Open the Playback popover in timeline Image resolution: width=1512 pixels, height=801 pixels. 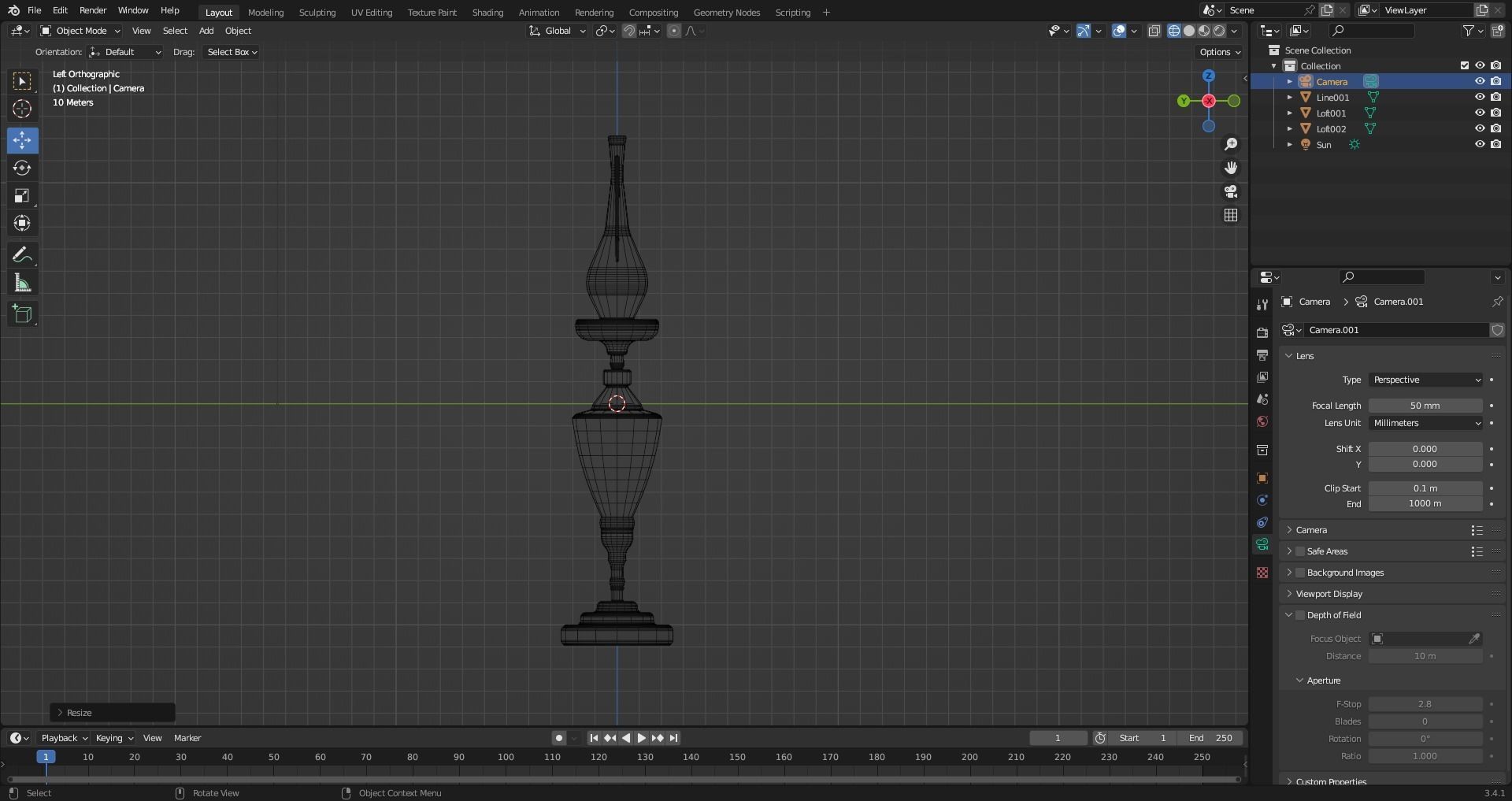[x=64, y=738]
